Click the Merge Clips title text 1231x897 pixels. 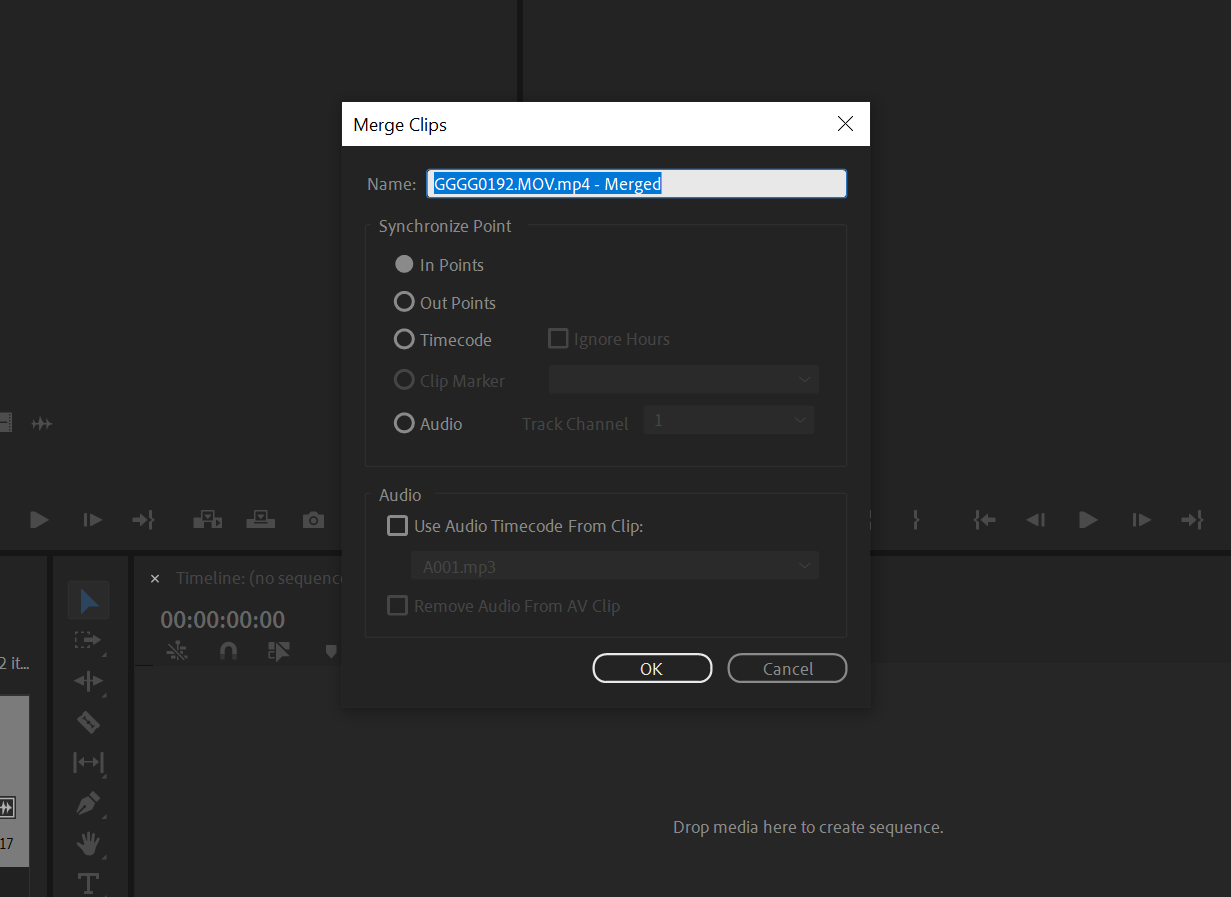[400, 125]
